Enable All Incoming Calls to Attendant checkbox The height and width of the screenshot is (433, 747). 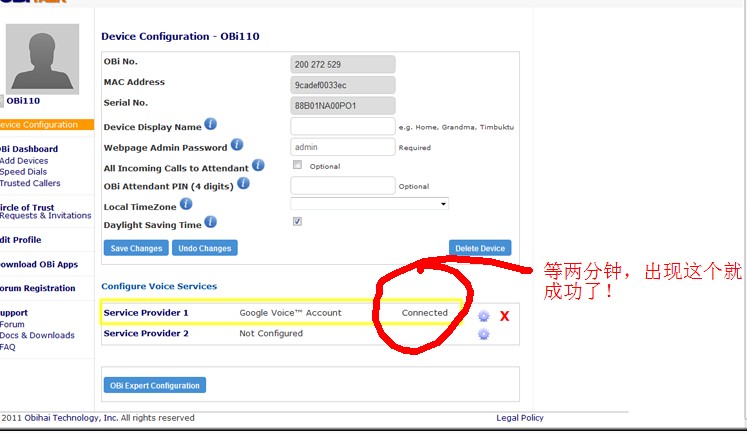point(297,165)
